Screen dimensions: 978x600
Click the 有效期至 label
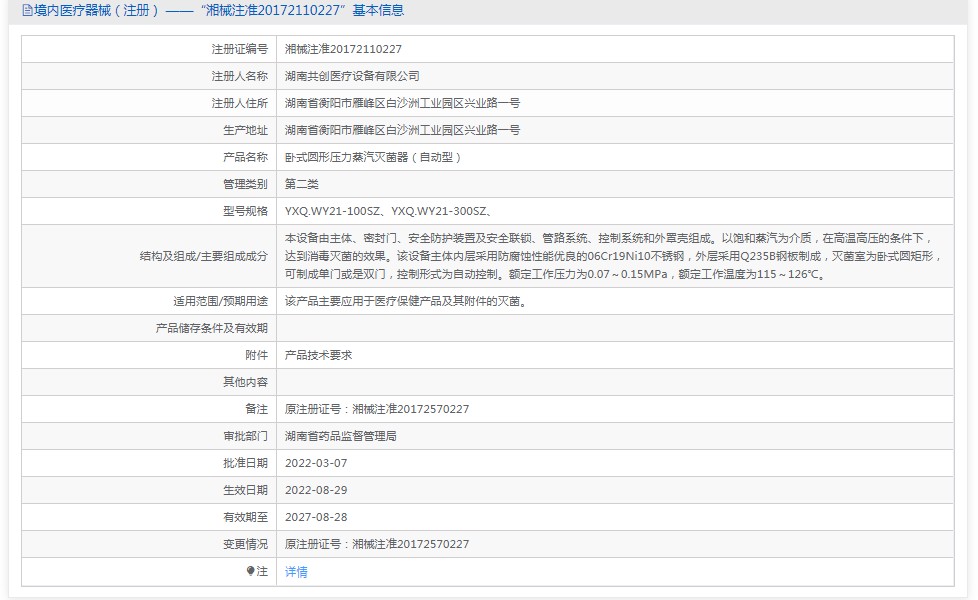pos(245,517)
